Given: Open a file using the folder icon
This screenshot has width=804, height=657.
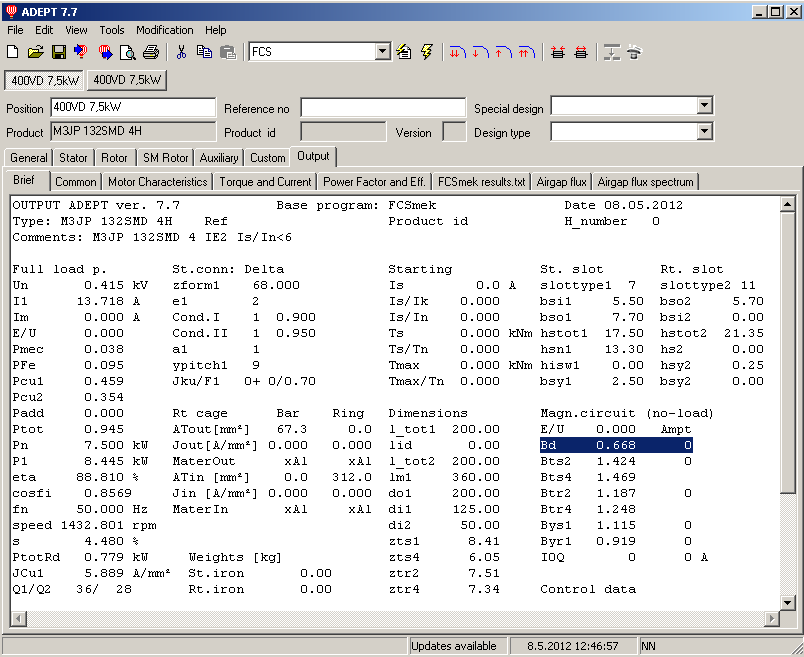Looking at the screenshot, I should click(x=35, y=52).
